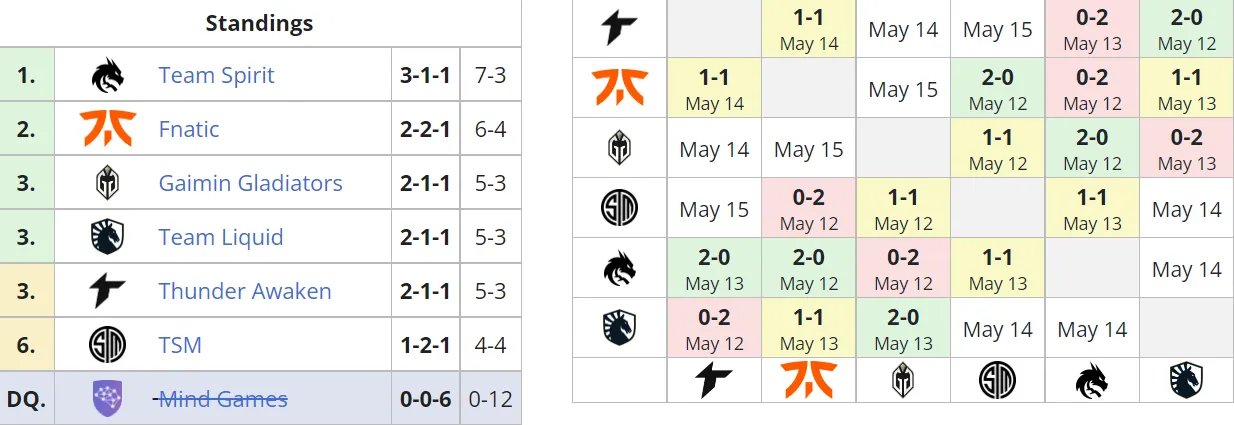Click the Team Liquid horse logo in standings
This screenshot has height=425, width=1234.
click(107, 237)
